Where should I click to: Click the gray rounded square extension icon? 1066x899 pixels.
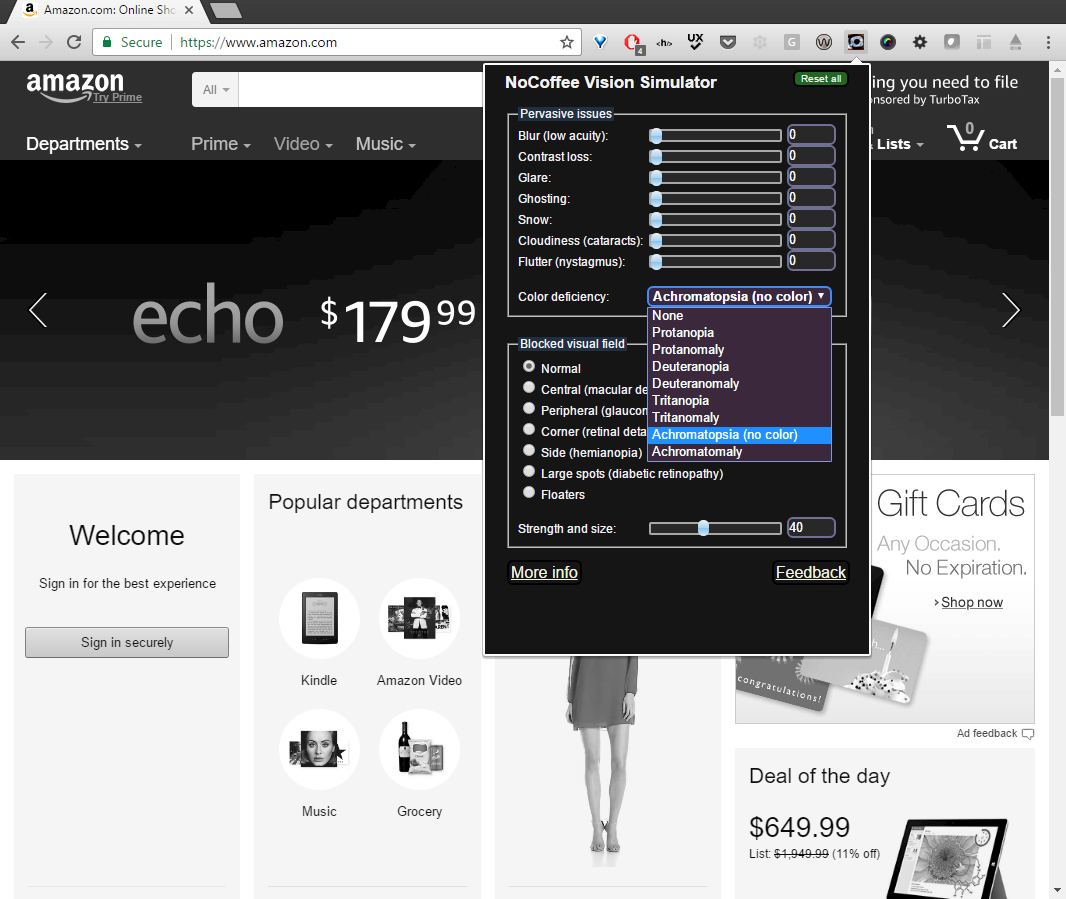point(952,42)
